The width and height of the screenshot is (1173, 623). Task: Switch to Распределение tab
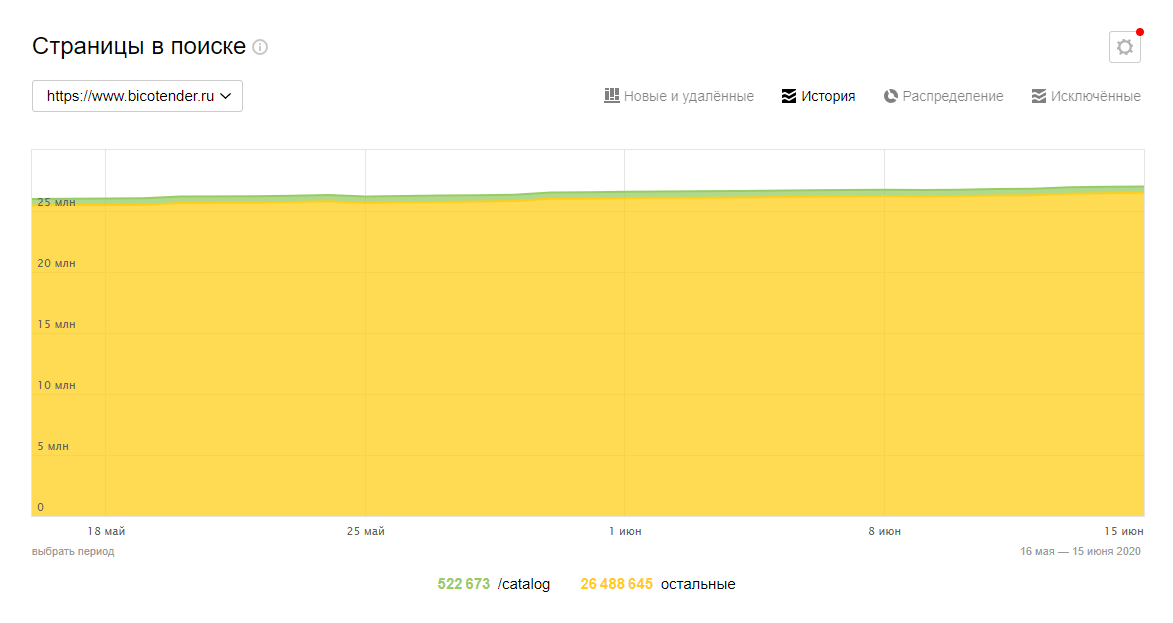pos(952,96)
